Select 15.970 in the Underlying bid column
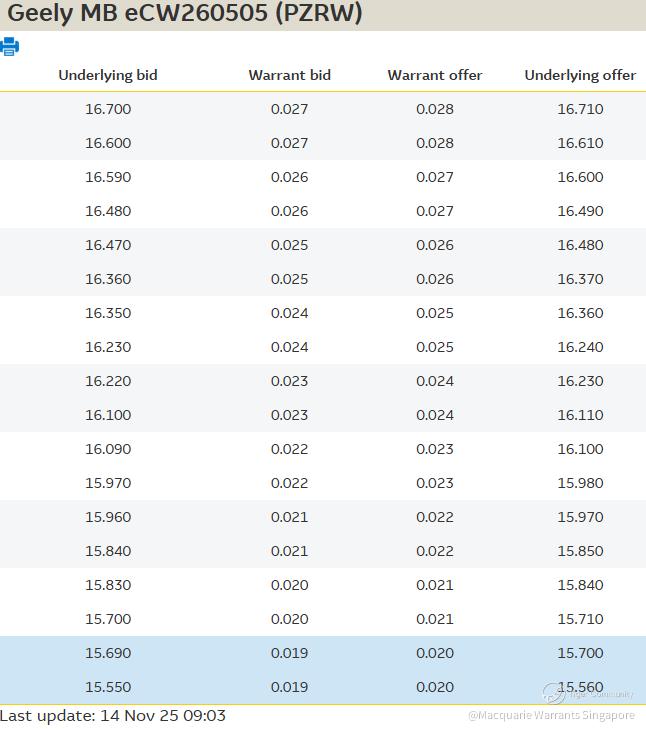The height and width of the screenshot is (729, 646). (x=108, y=483)
